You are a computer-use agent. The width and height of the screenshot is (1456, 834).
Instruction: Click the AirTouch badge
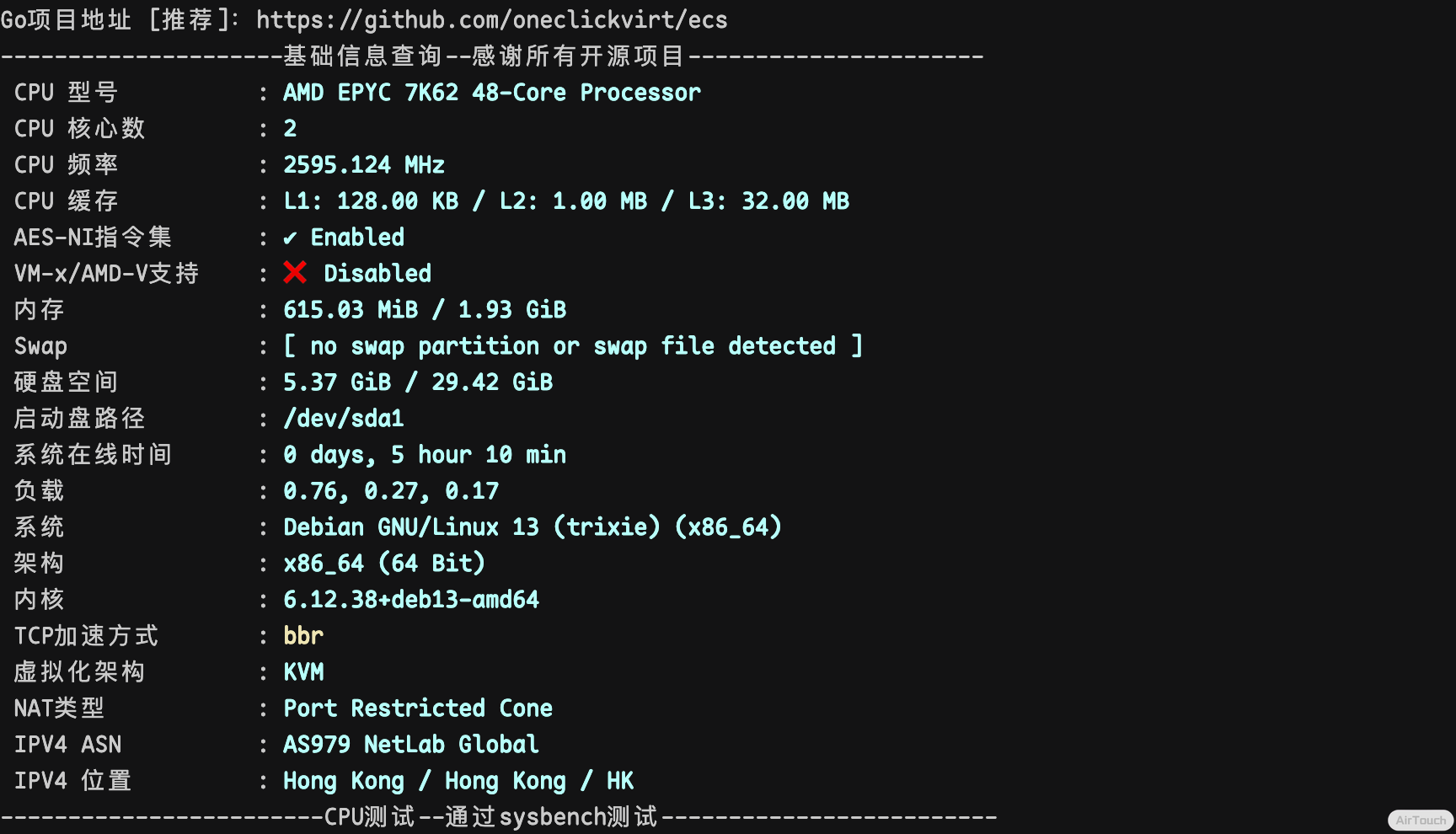(1420, 820)
